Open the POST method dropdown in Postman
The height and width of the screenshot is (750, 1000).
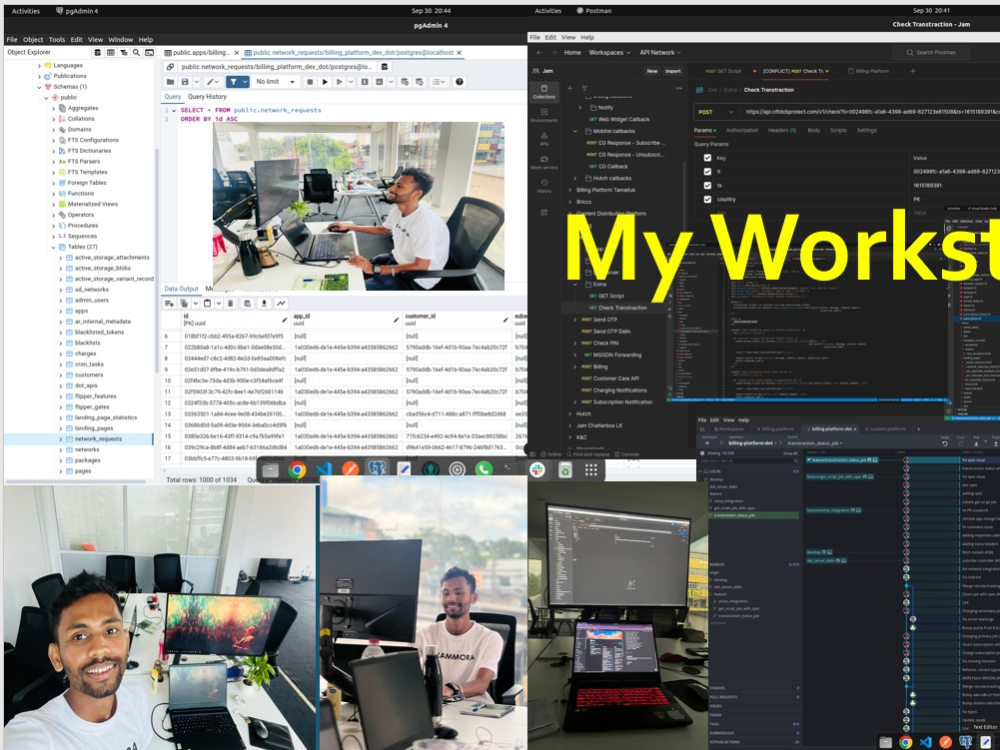click(x=714, y=112)
